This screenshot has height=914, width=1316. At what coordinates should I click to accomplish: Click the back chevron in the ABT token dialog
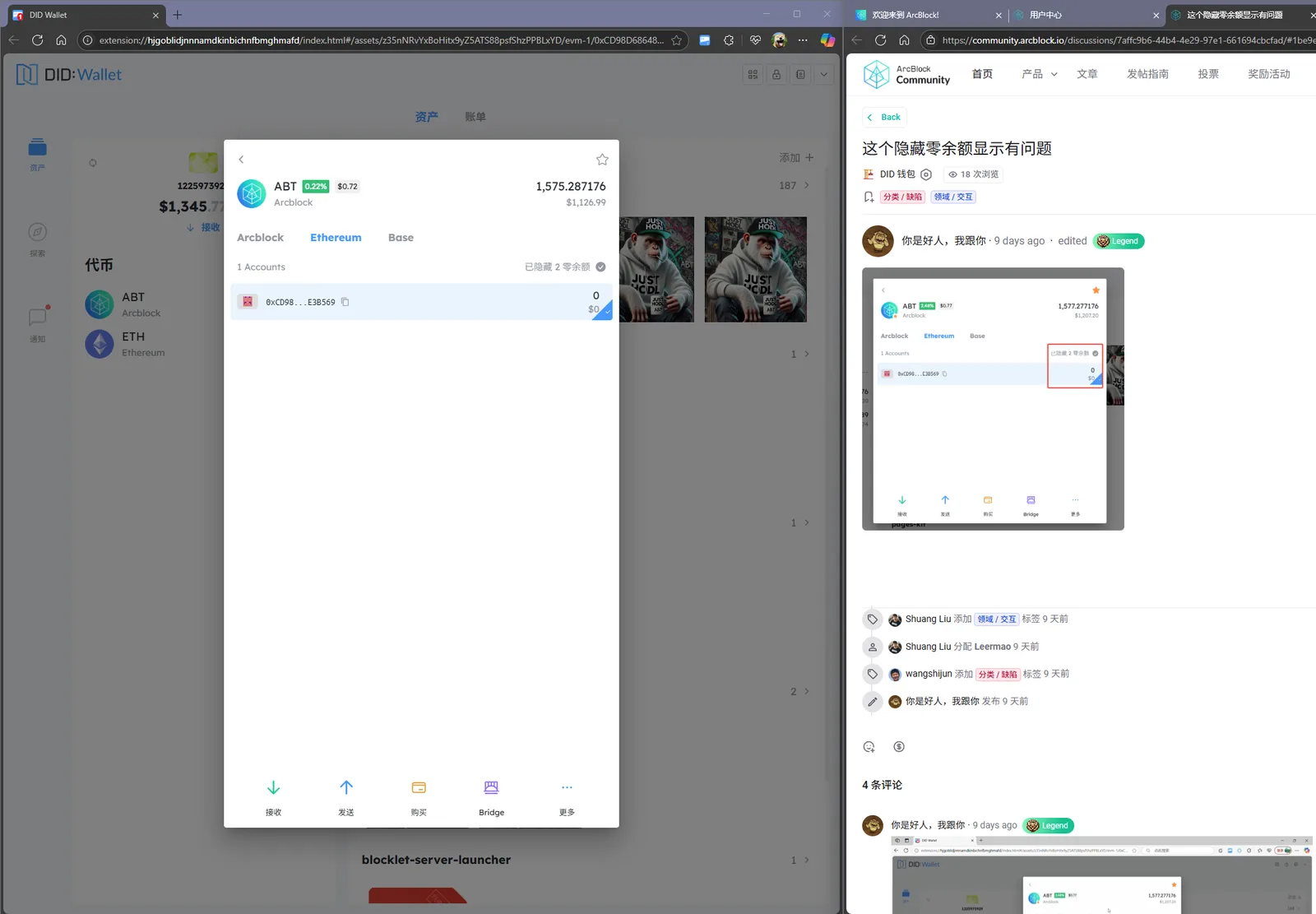241,160
